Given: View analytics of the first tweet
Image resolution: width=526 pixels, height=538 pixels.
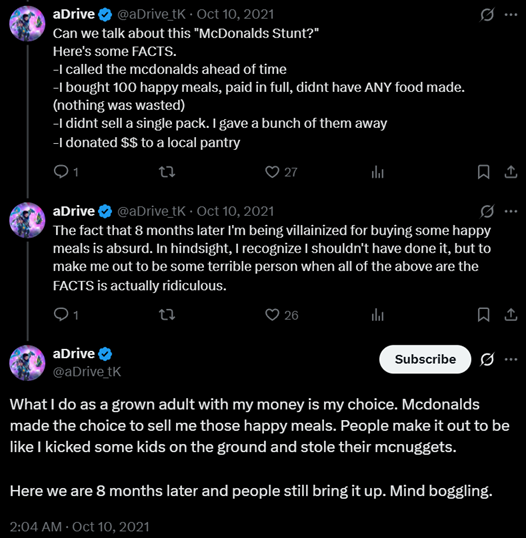Looking at the screenshot, I should [x=377, y=172].
